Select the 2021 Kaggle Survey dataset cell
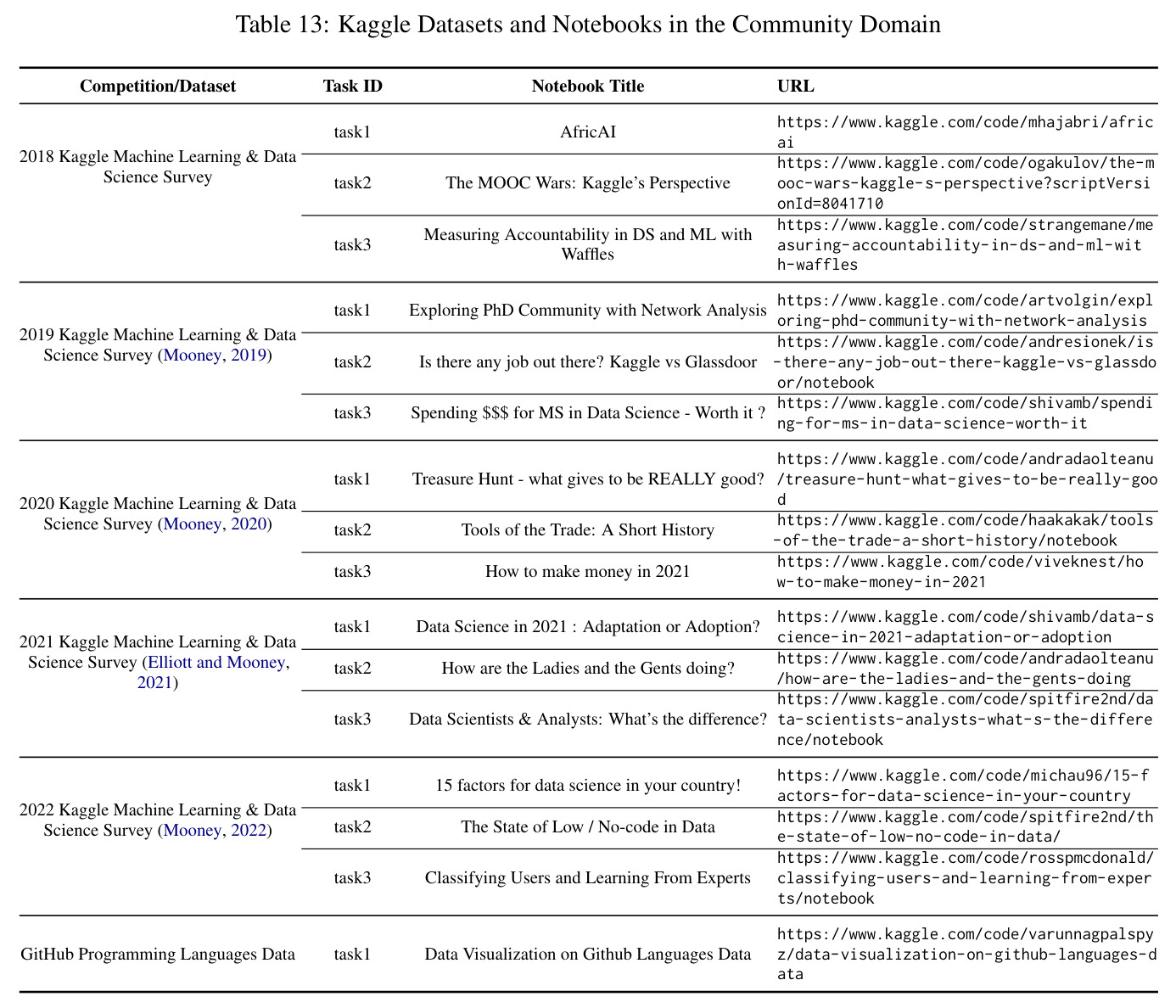The image size is (1176, 1008). [158, 663]
